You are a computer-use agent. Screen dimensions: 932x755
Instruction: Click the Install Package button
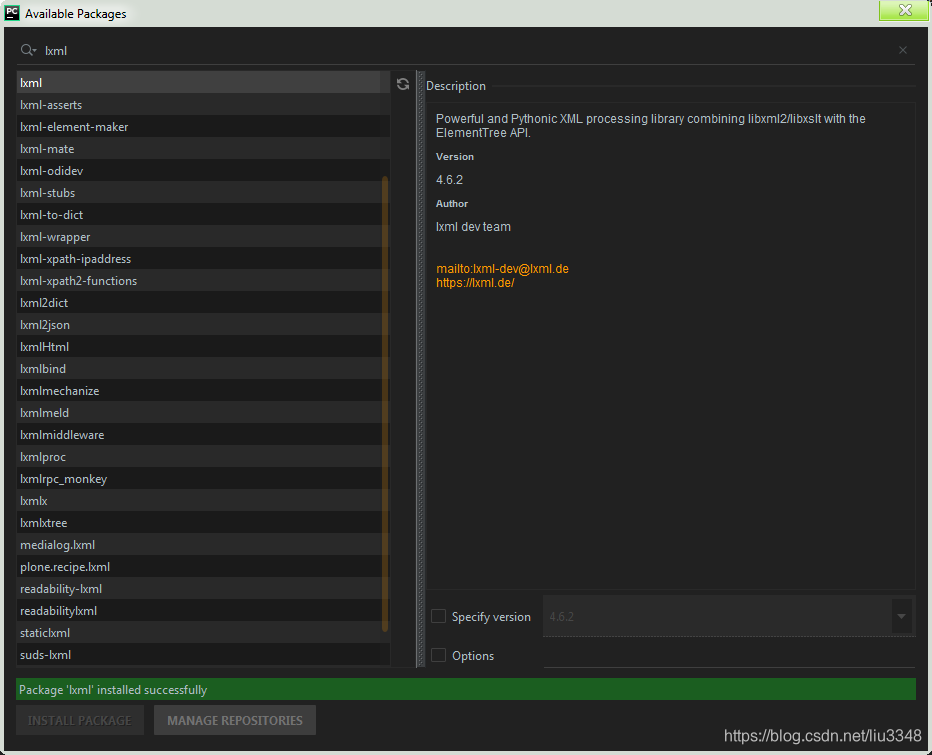pos(79,720)
